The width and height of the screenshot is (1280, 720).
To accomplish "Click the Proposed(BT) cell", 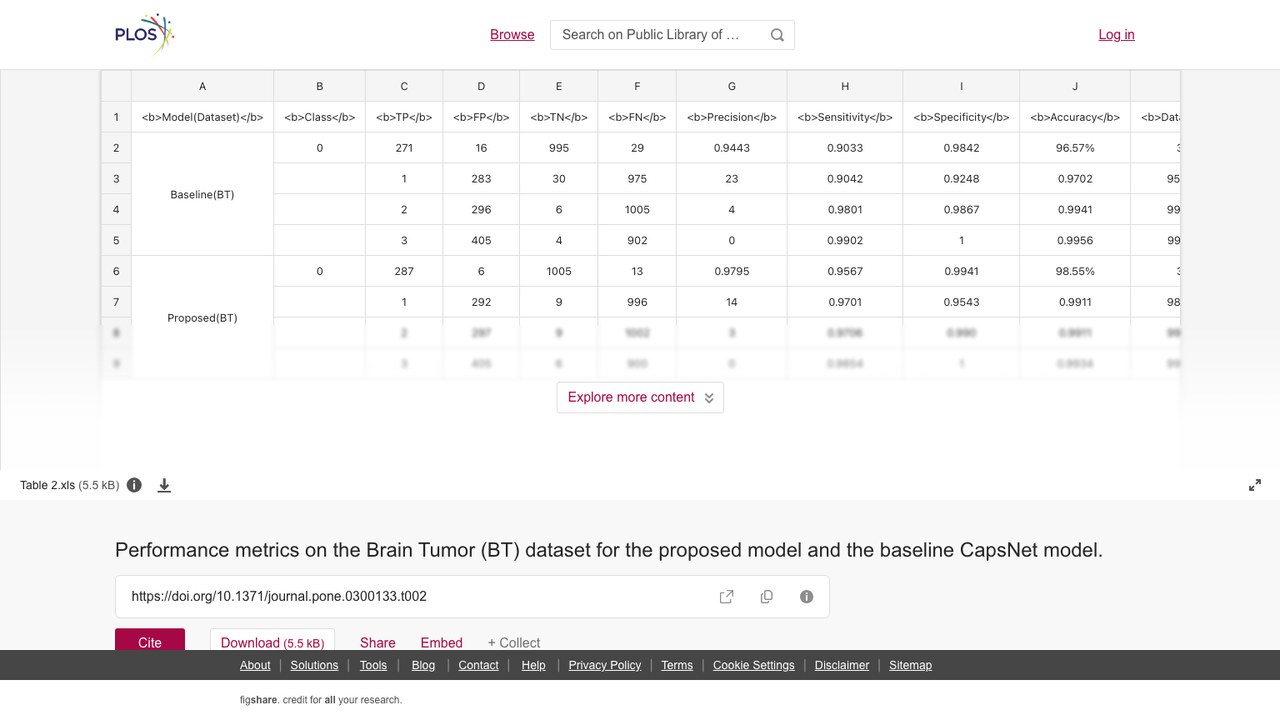I will pos(202,317).
